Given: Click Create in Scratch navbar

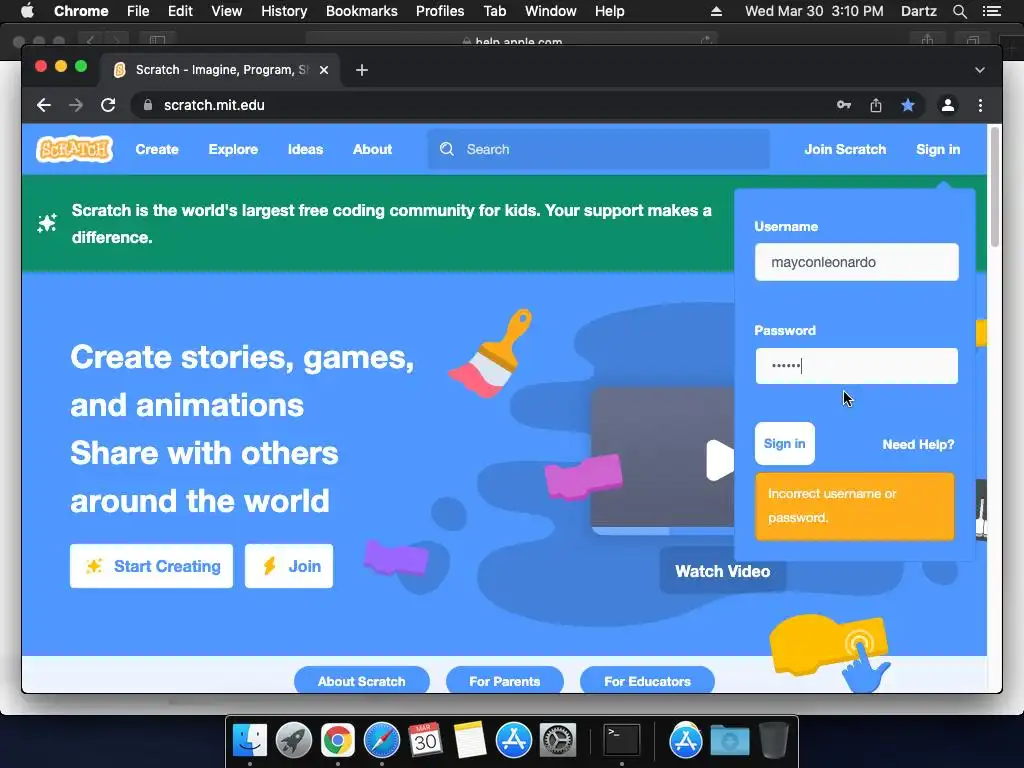Looking at the screenshot, I should (157, 149).
